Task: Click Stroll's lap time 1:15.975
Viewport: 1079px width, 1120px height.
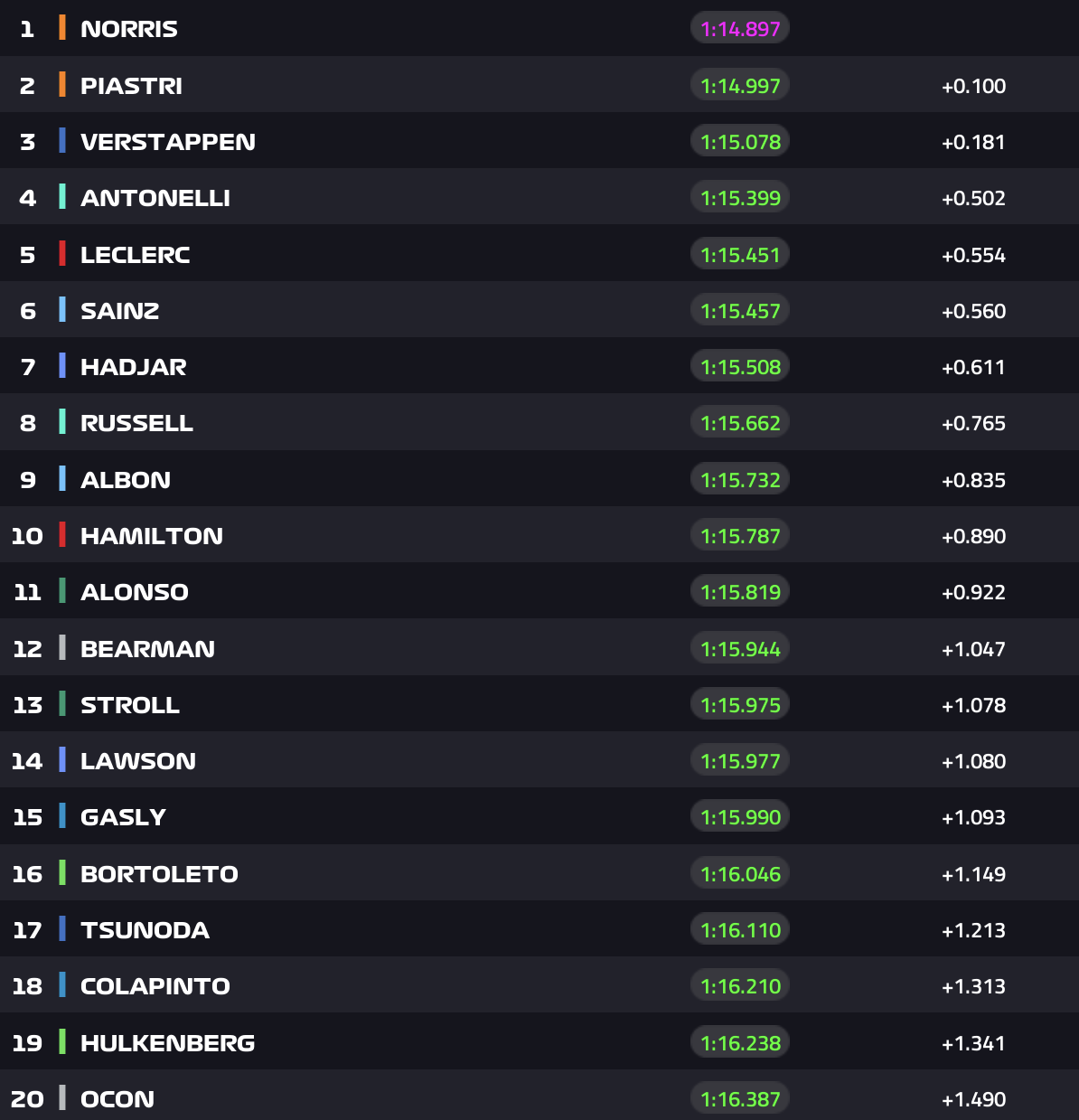Action: [x=740, y=705]
